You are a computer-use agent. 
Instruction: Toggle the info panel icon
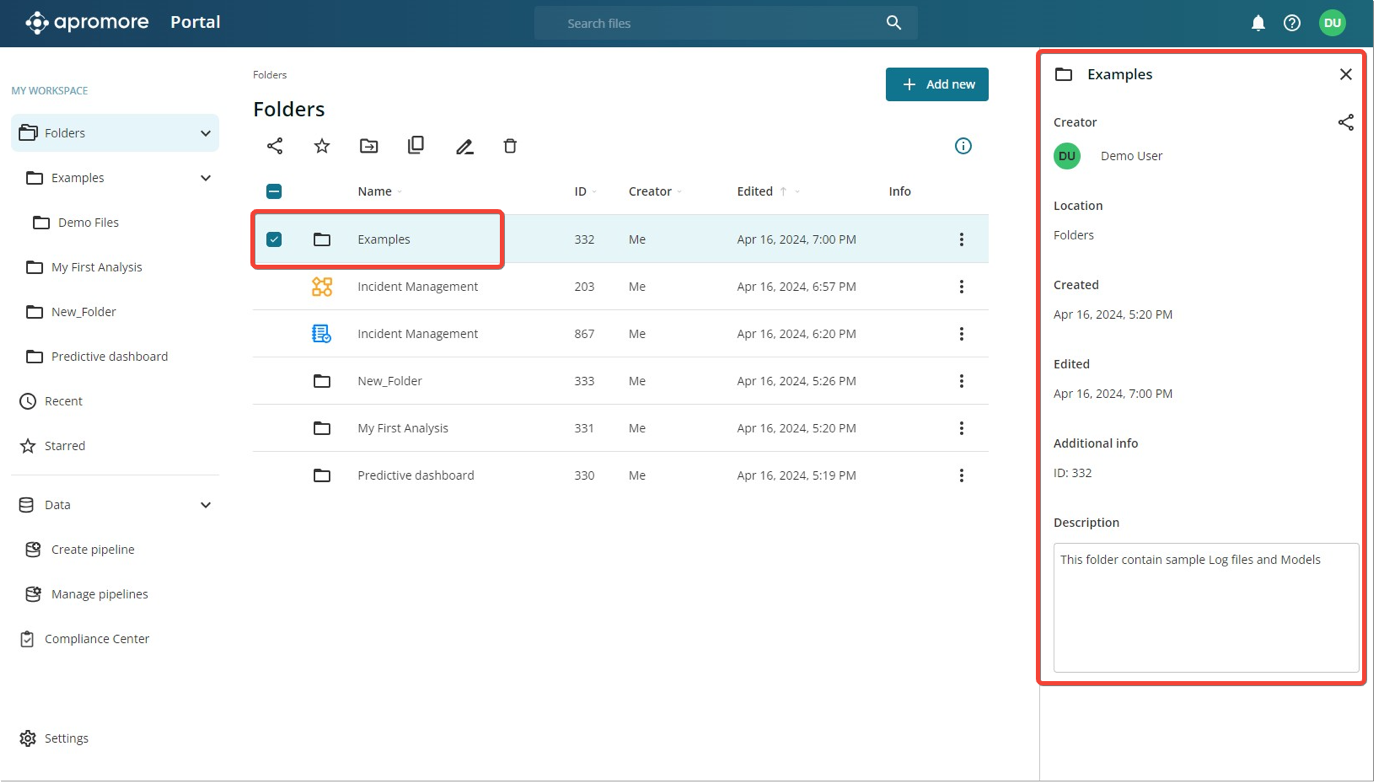tap(963, 146)
